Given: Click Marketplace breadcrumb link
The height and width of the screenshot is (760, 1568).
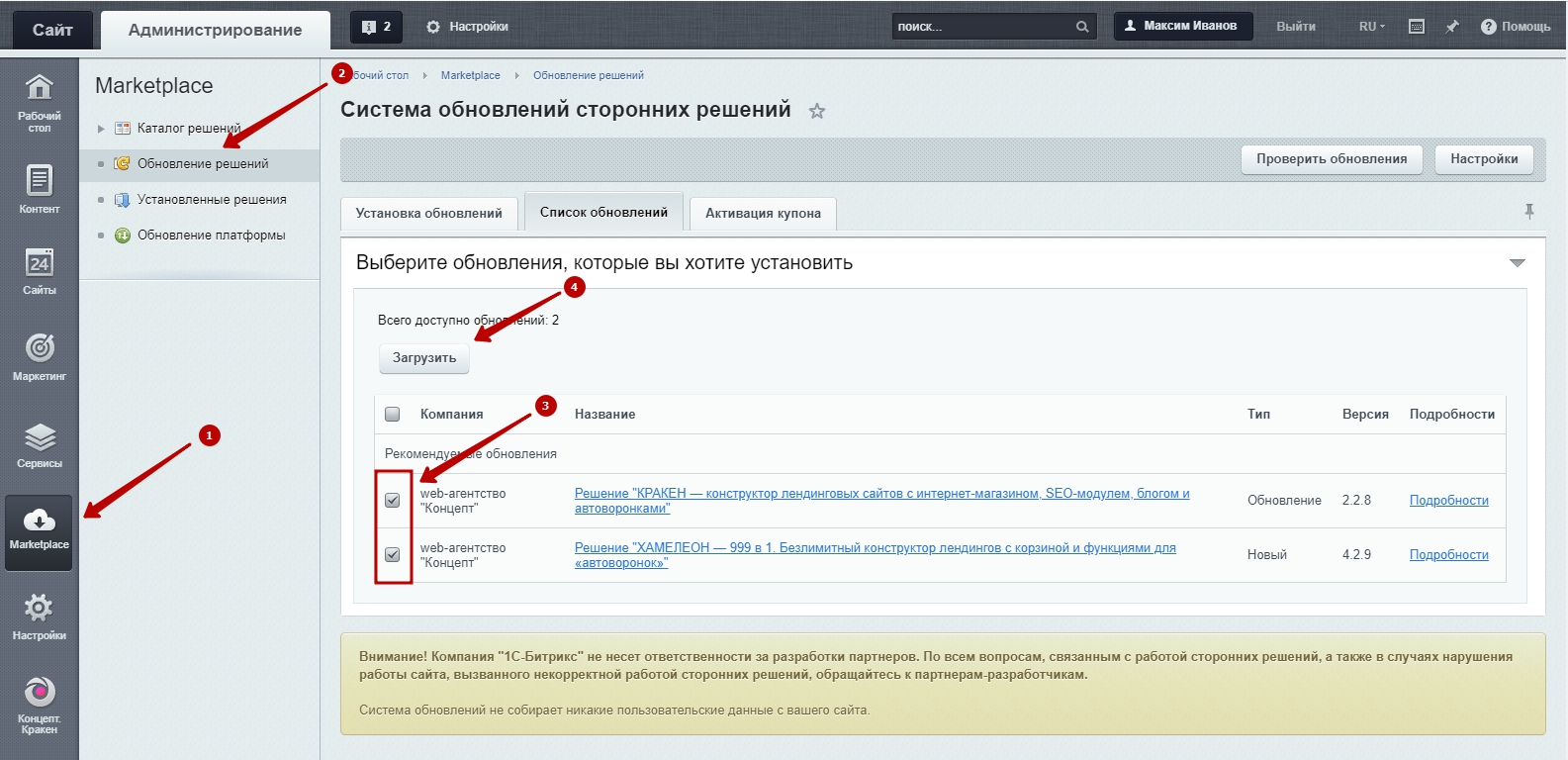Looking at the screenshot, I should (470, 75).
